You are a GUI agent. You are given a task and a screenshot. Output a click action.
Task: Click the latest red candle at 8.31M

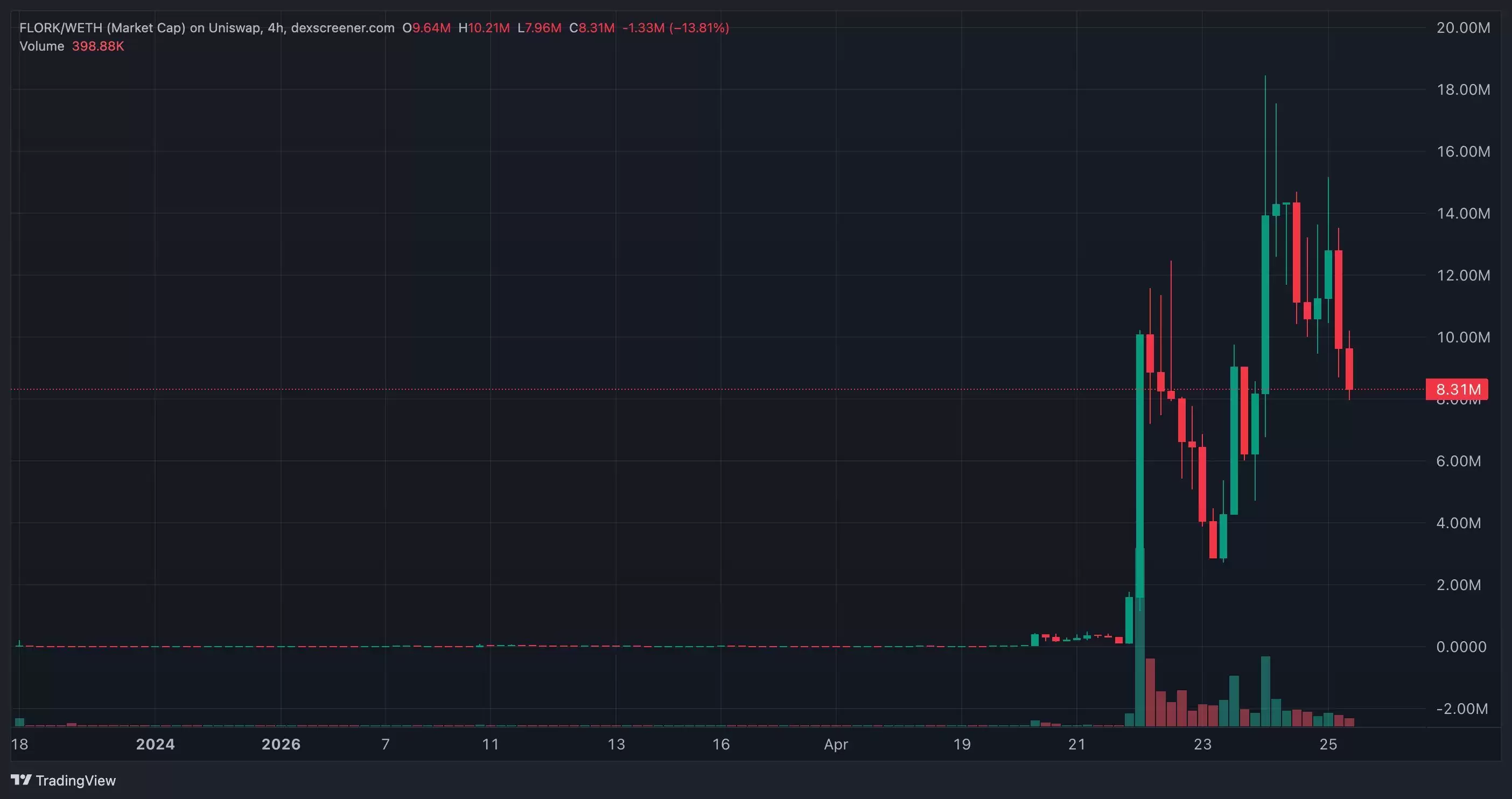(1349, 369)
